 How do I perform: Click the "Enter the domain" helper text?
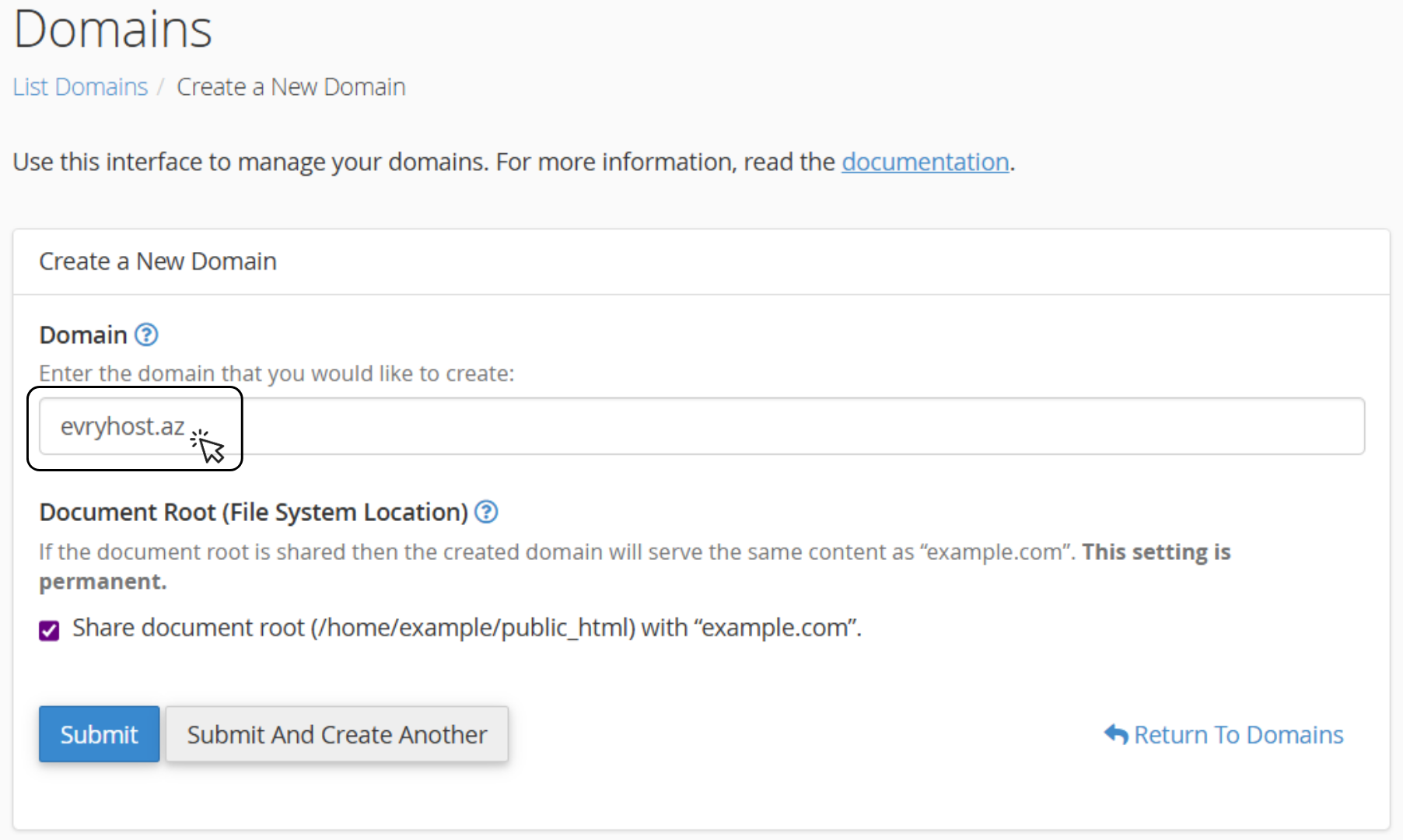click(x=277, y=373)
